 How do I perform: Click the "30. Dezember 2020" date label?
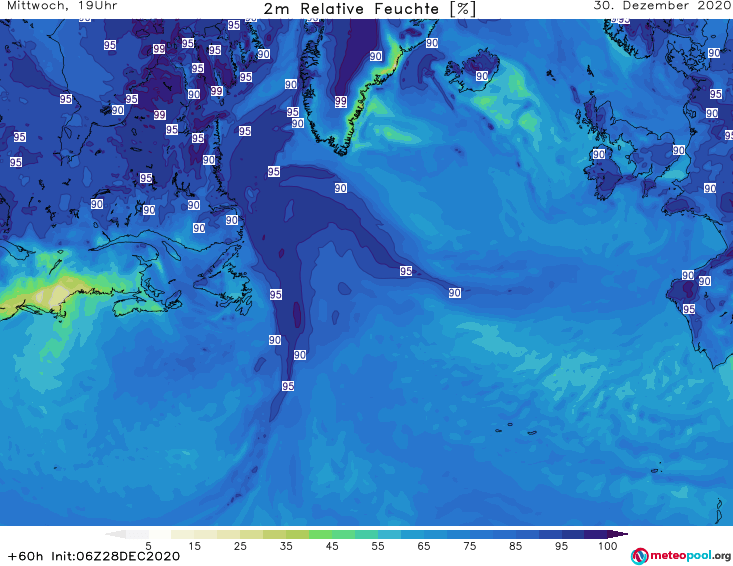(662, 6)
